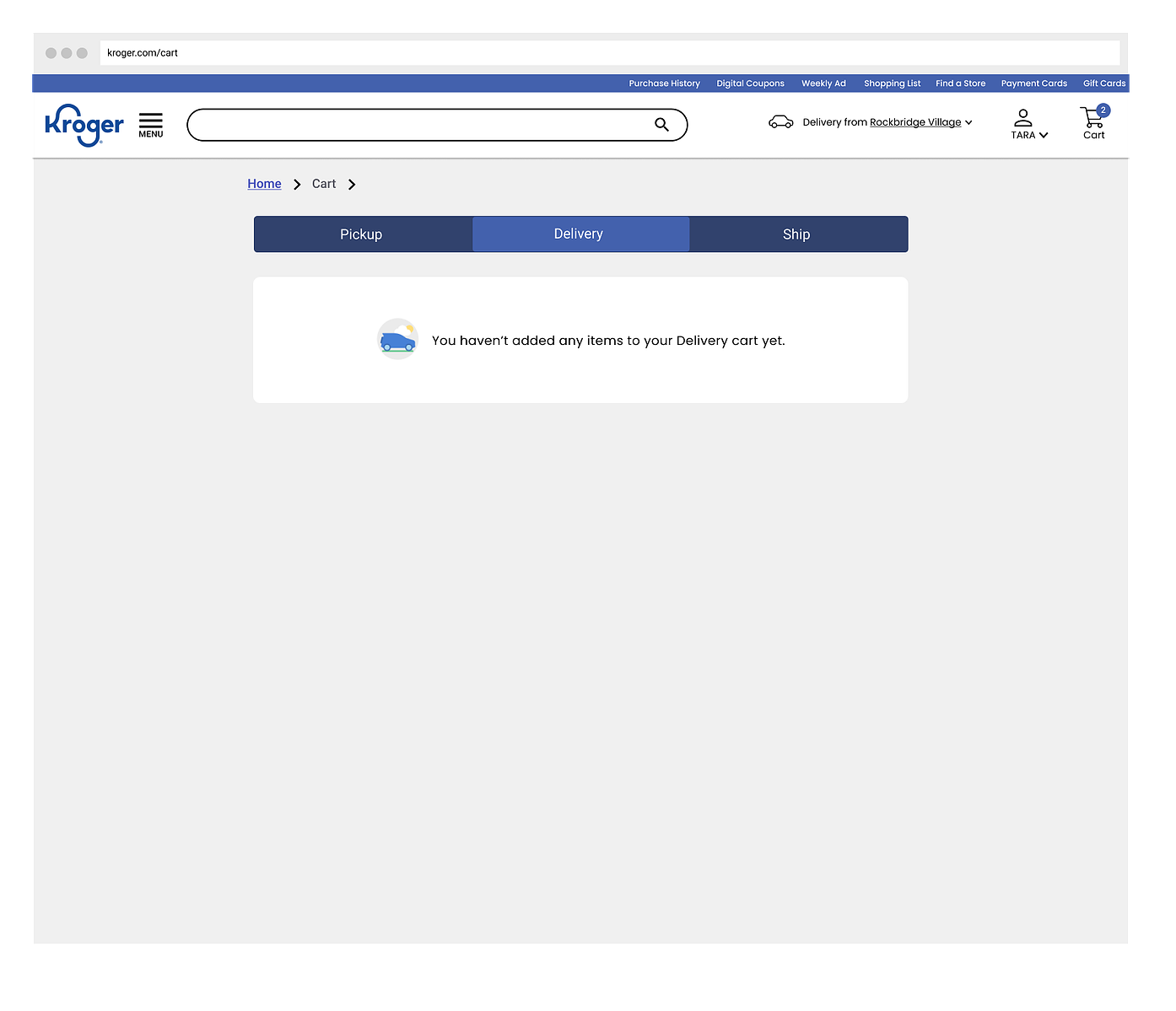Open Purchase History link
This screenshot has width=1176, height=1011.
click(x=664, y=83)
